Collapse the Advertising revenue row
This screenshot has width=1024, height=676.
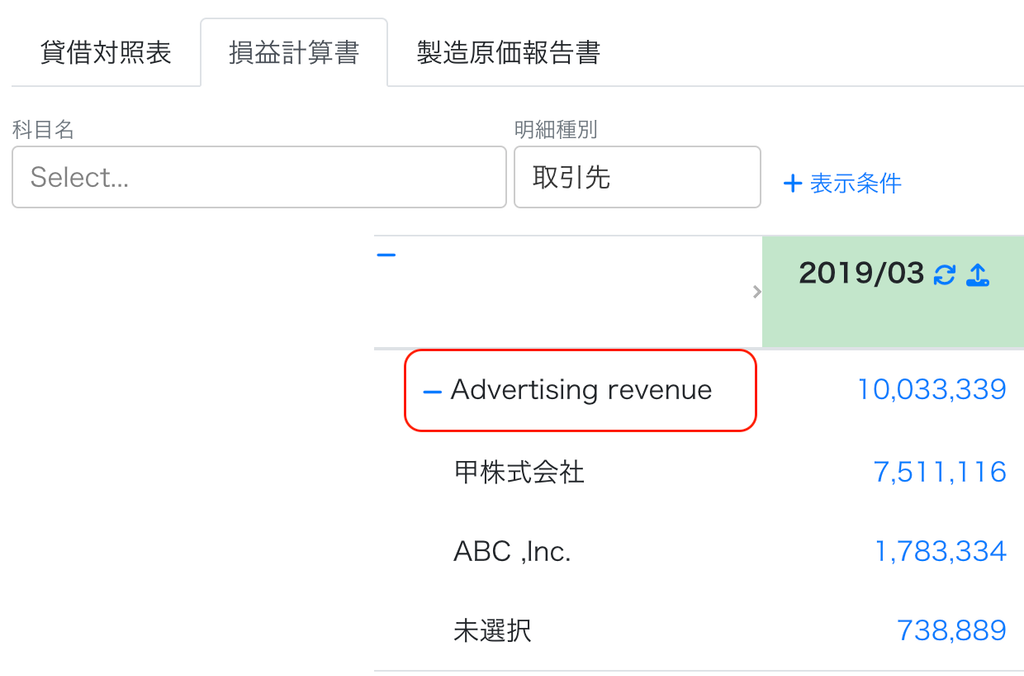click(432, 392)
